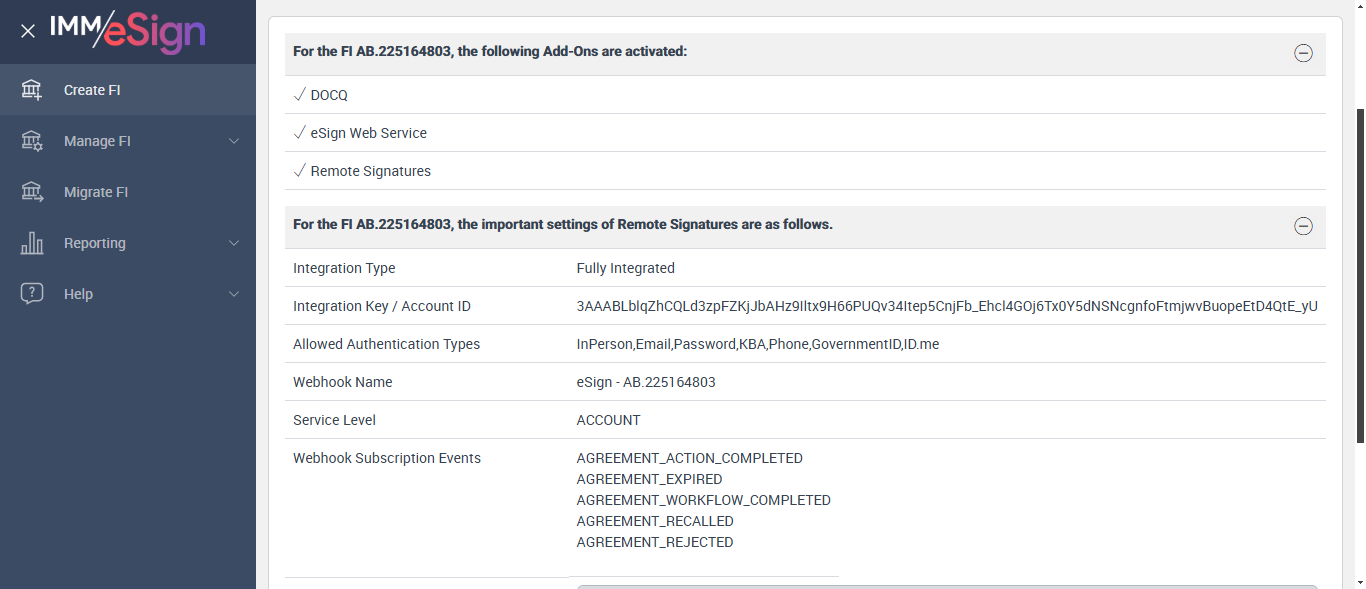1366x589 pixels.
Task: Click the page vertical scrollbar
Action: [x=1359, y=275]
